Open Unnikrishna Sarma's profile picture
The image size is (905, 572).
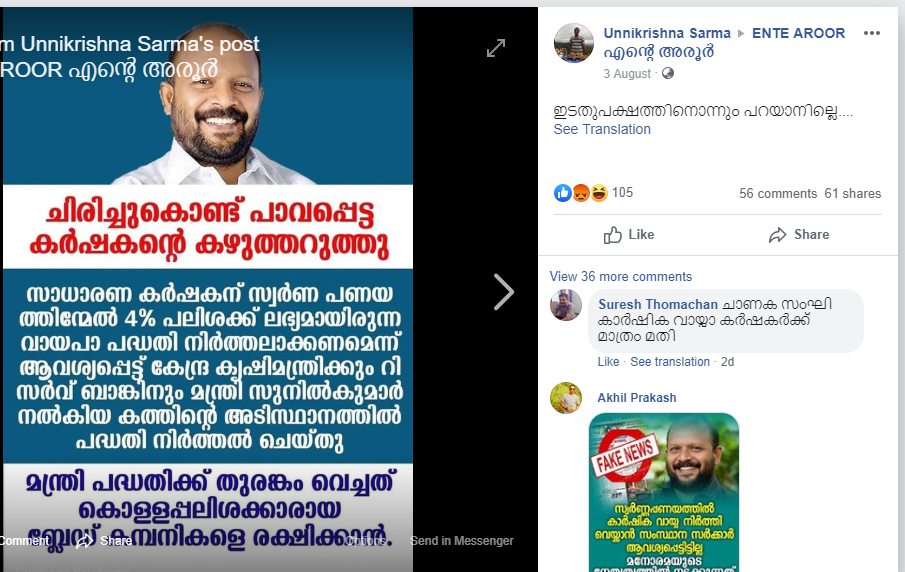point(574,43)
